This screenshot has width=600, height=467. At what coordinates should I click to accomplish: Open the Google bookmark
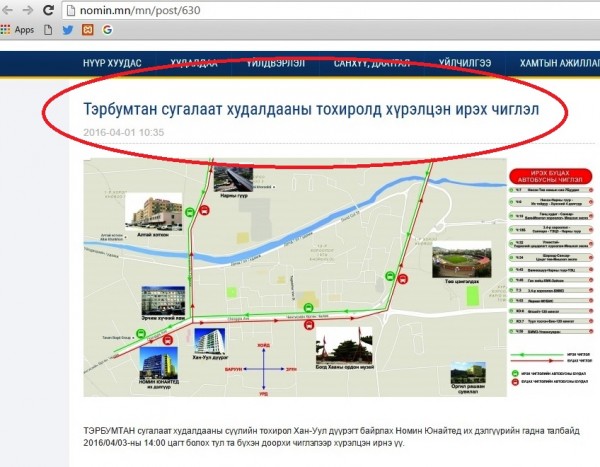[108, 30]
